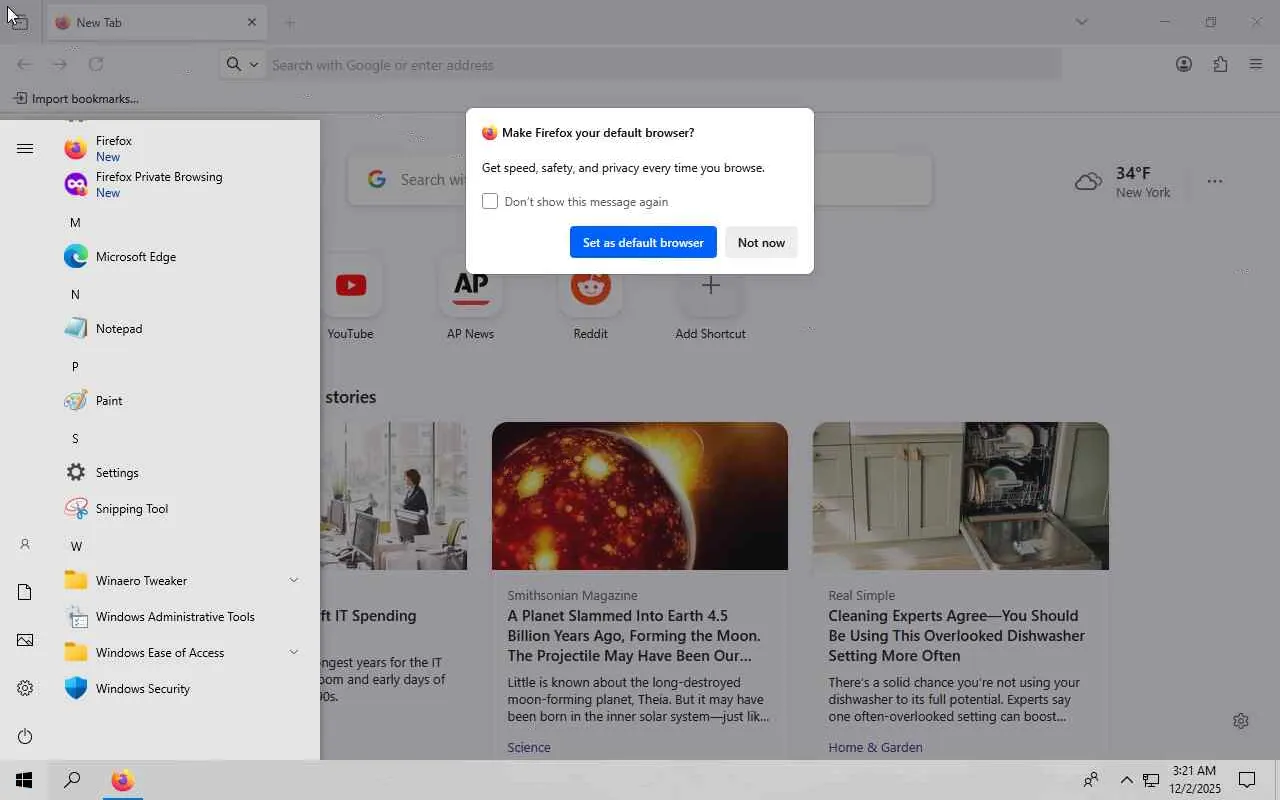Open the Firefox application hamburger menu

[x=1256, y=64]
